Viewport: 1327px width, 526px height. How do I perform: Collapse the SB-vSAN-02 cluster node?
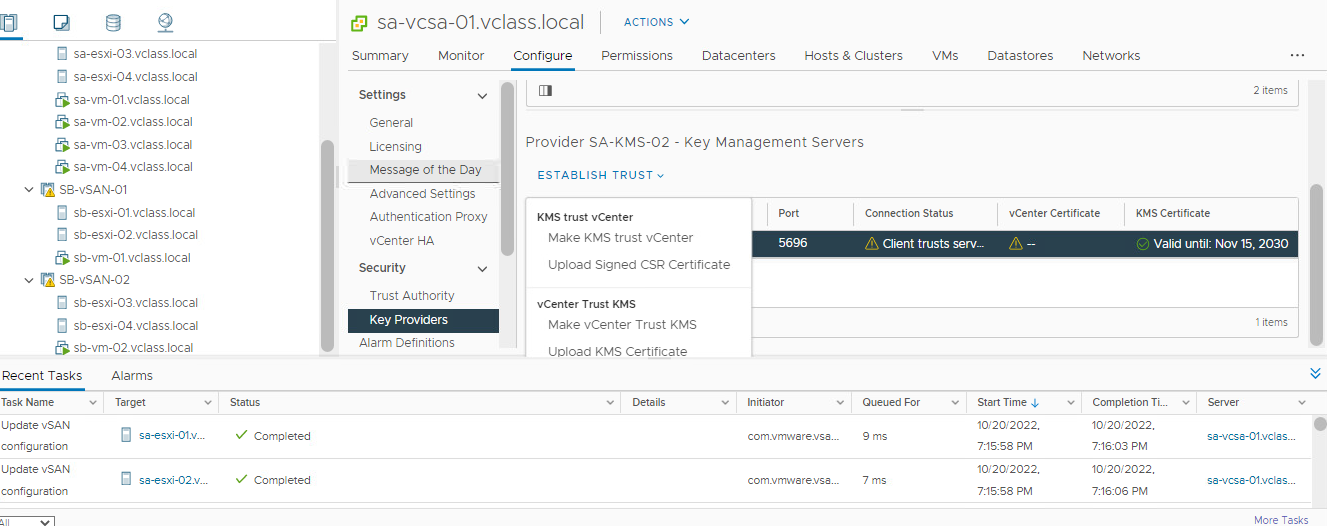click(29, 280)
